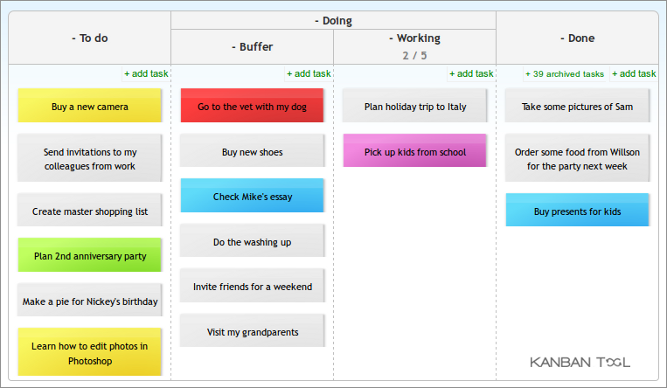Select the blue Buy presents for kids card
This screenshot has height=388, width=667.
(x=577, y=210)
